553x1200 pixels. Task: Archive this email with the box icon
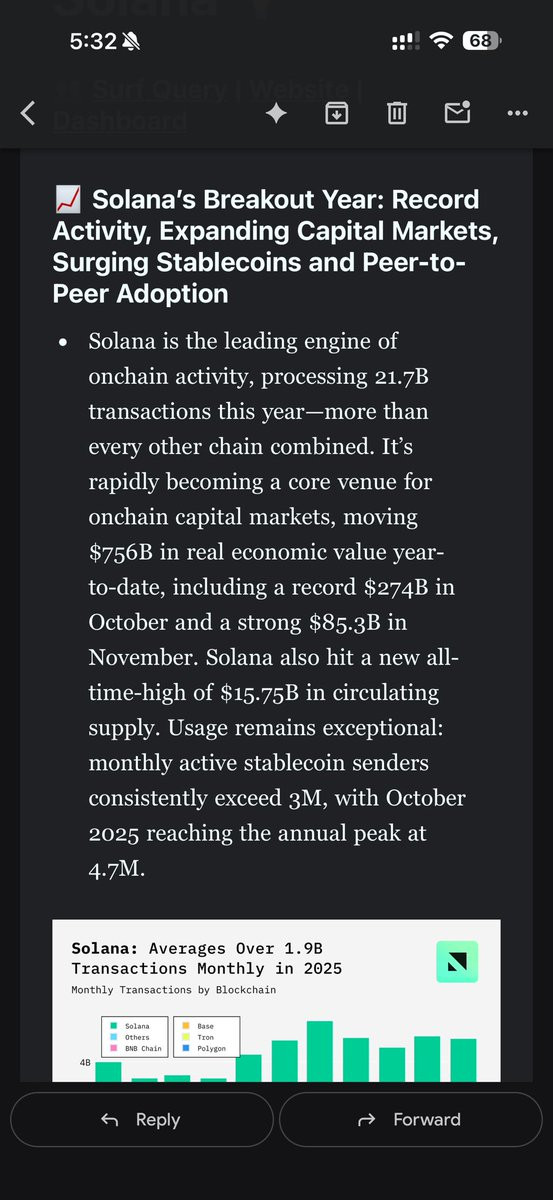(336, 114)
